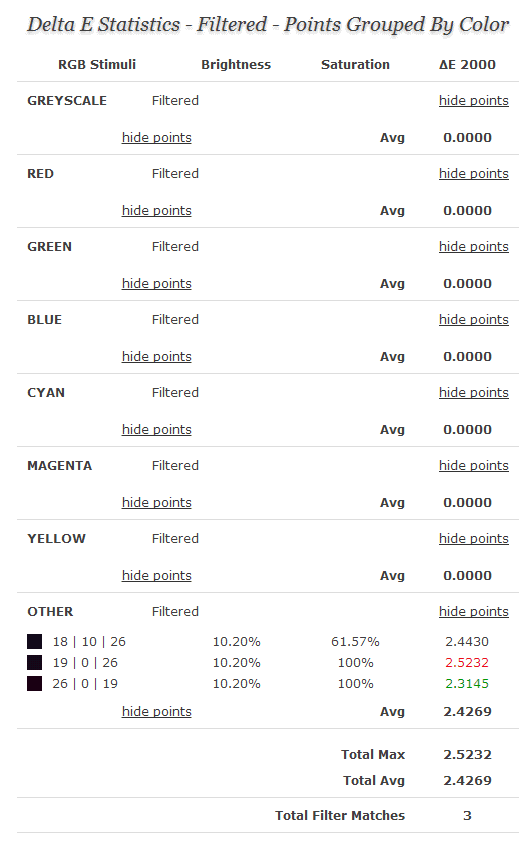Click hide points beside GREEN Avg
The width and height of the screenshot is (532, 850).
(157, 284)
